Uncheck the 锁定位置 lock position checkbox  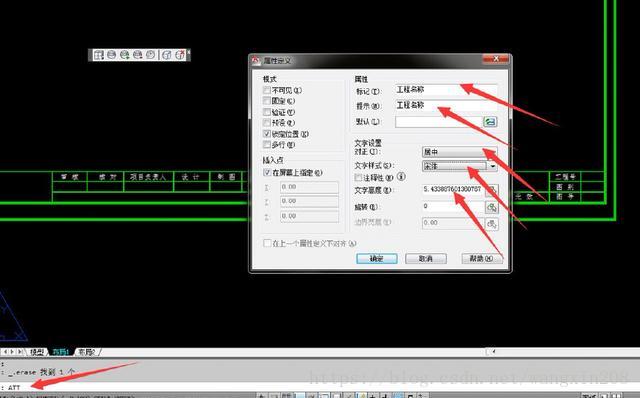click(267, 134)
